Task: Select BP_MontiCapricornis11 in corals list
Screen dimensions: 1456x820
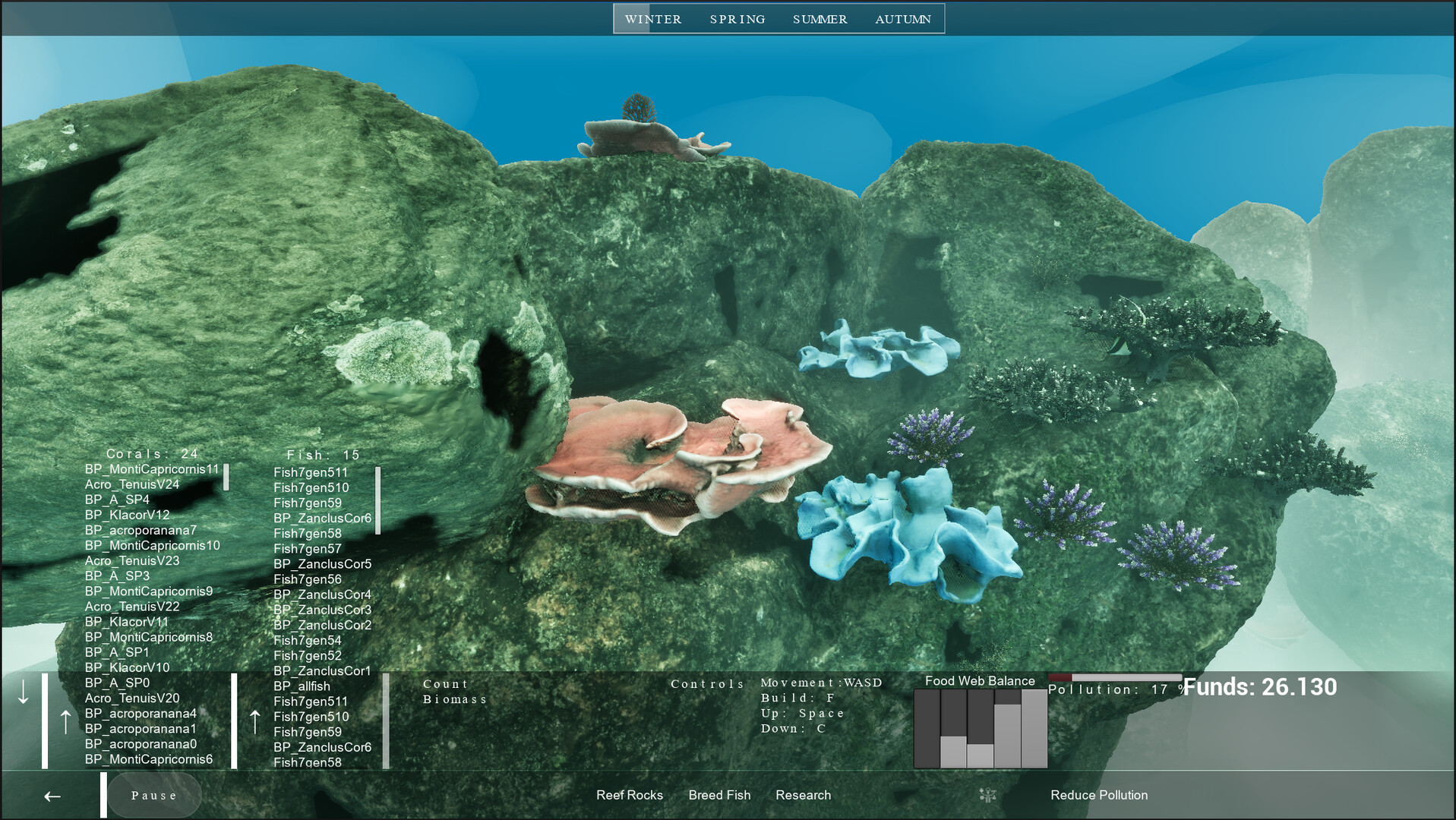Action: 152,469
